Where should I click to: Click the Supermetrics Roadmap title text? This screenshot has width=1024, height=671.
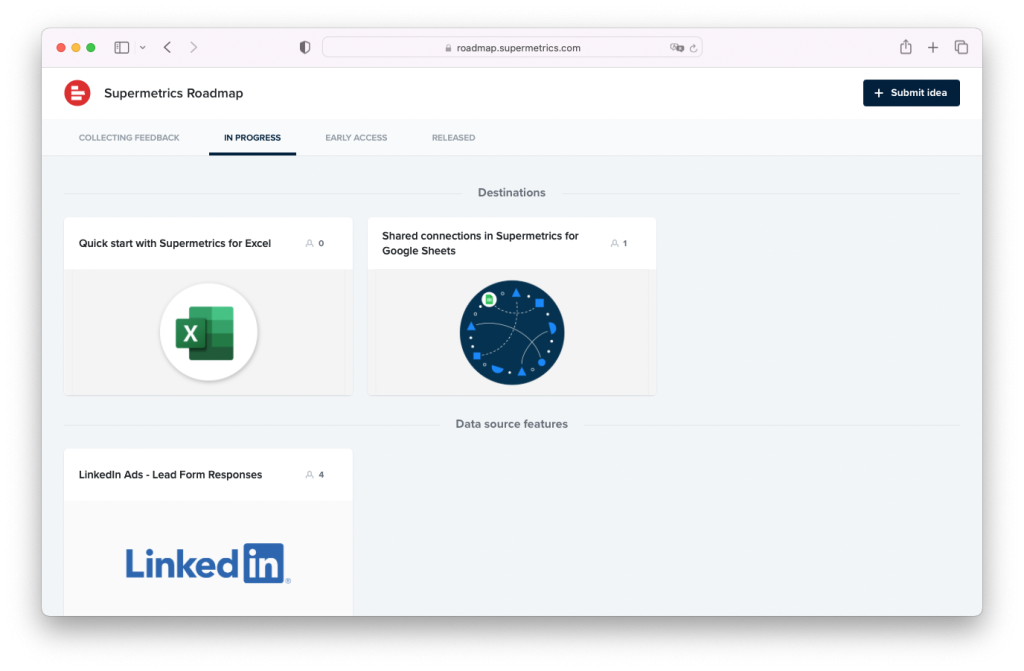pos(174,93)
